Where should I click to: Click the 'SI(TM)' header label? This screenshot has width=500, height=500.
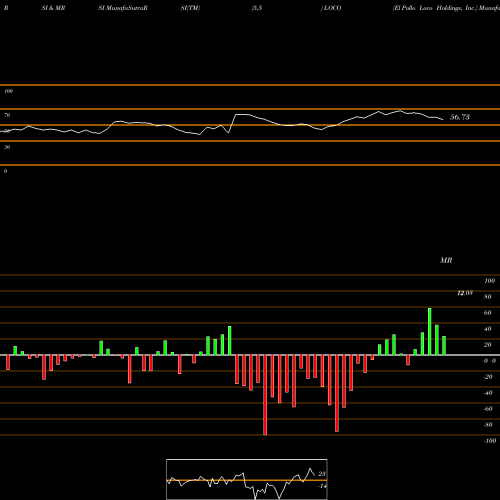coord(190,8)
